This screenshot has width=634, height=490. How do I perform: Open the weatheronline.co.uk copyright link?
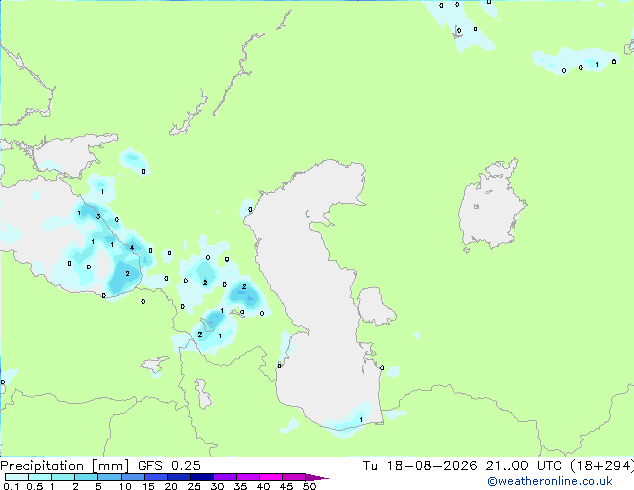(550, 481)
